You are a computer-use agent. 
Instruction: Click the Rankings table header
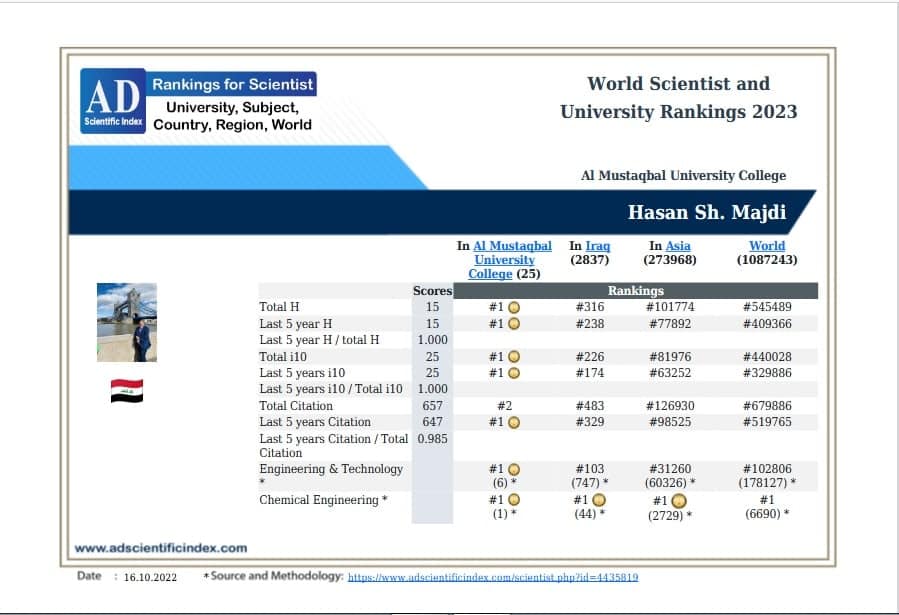pos(635,291)
